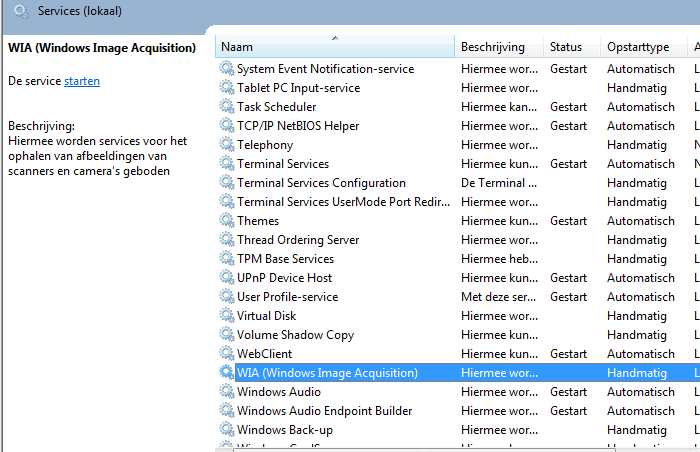Select the WIA service gear icon
700x452 pixels.
click(227, 372)
